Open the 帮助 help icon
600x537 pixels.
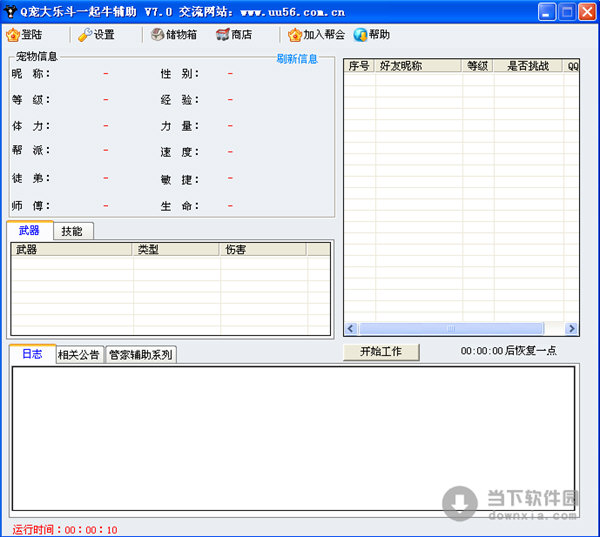(360, 35)
